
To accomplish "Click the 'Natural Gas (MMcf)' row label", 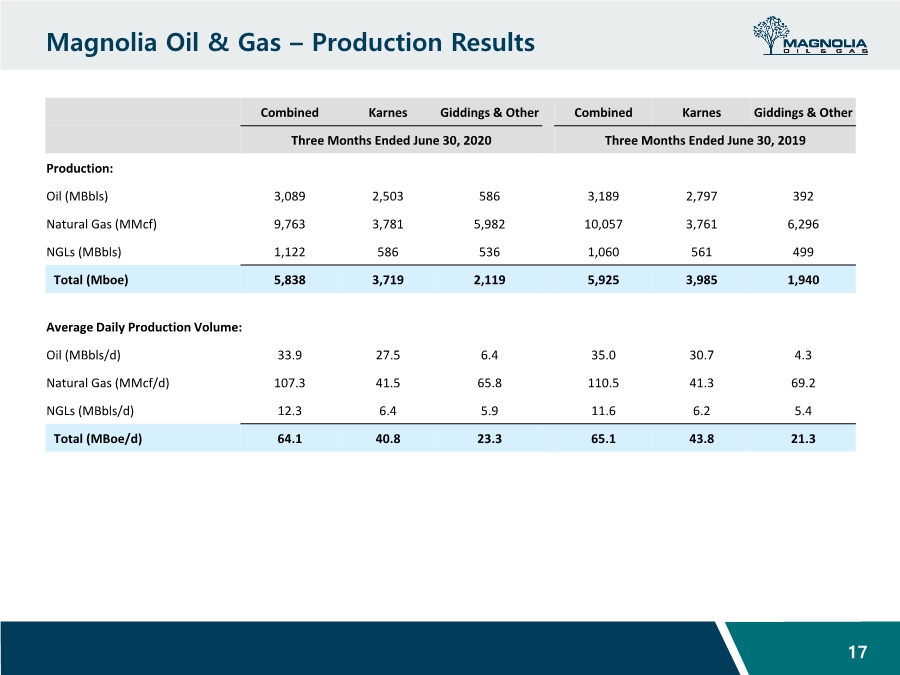I will tap(102, 224).
